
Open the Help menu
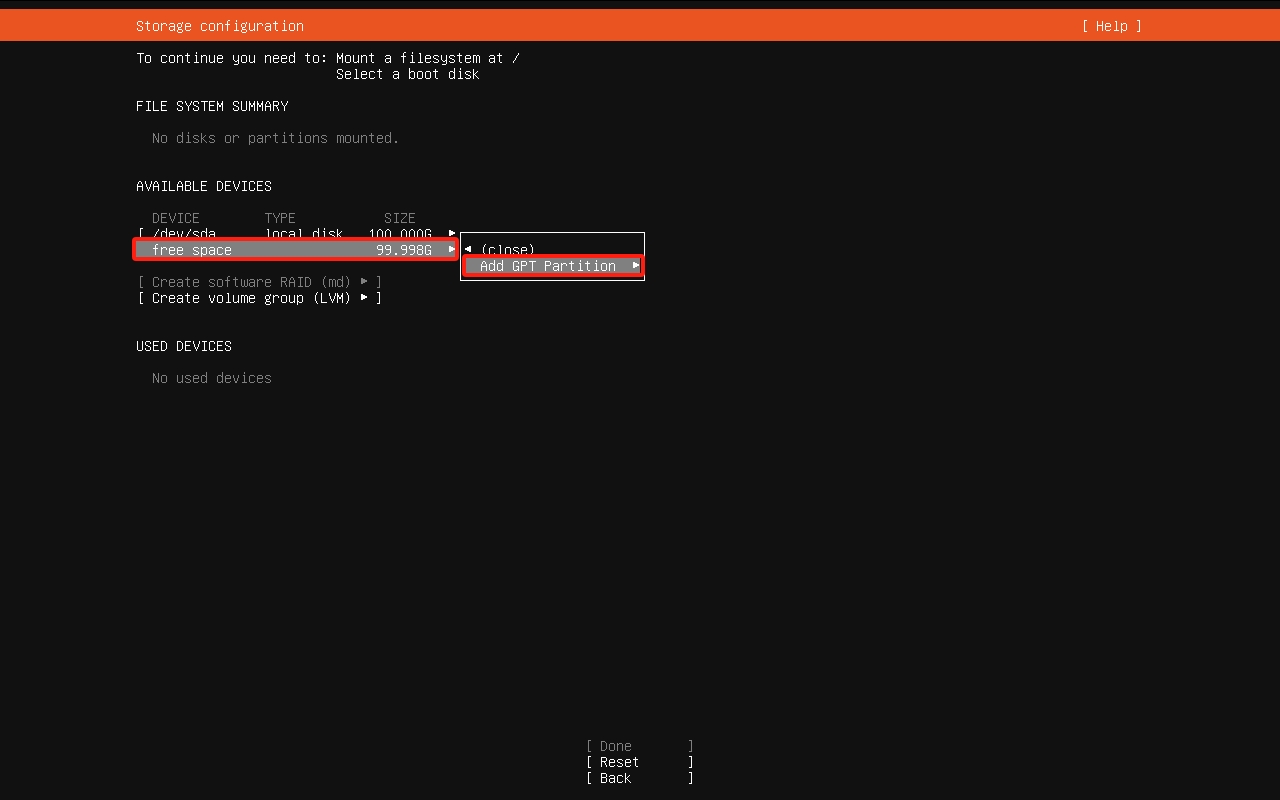pos(1111,26)
